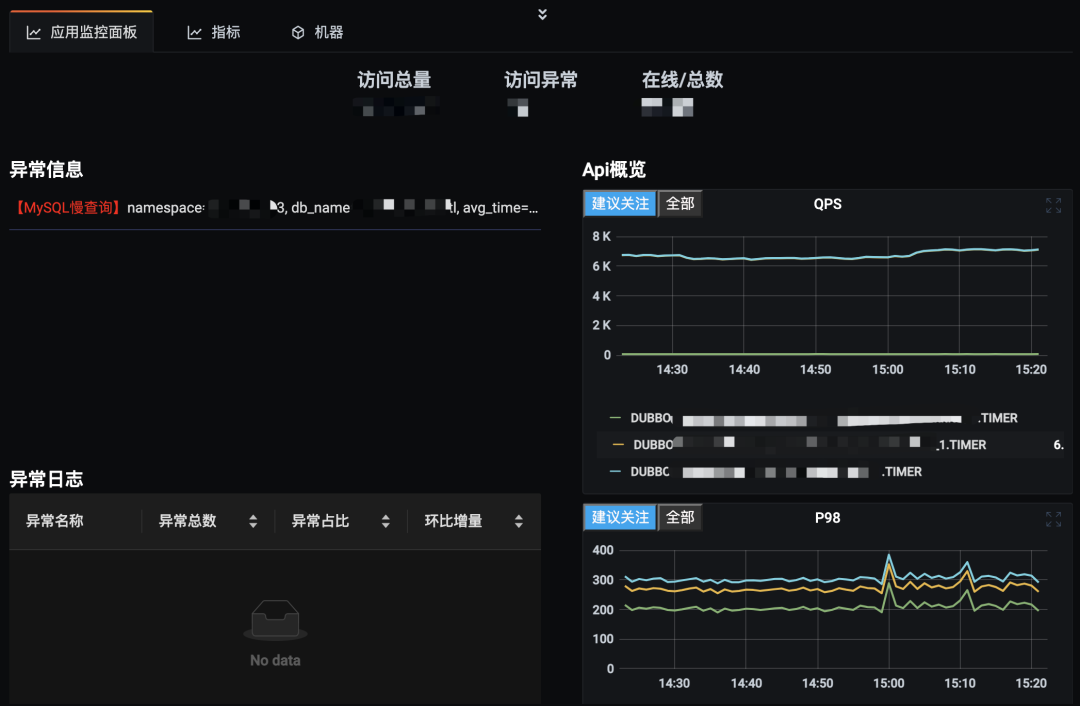1080x706 pixels.
Task: Click the sort arrows beside 环比增量 header
Action: click(518, 520)
